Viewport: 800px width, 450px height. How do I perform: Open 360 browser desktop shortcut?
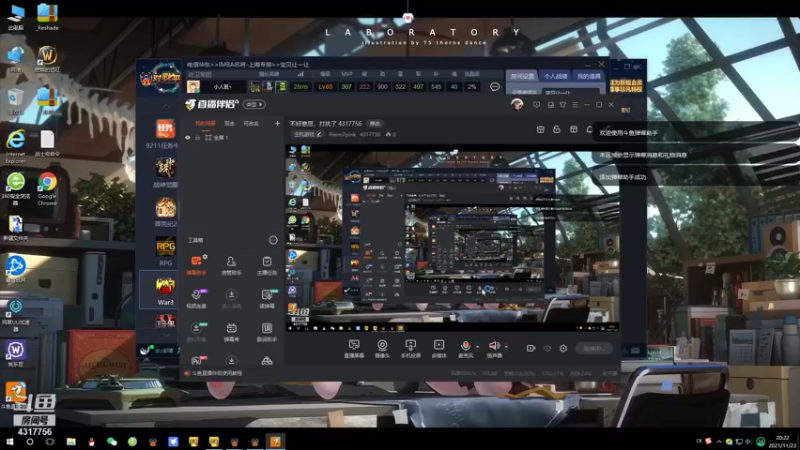[15, 189]
